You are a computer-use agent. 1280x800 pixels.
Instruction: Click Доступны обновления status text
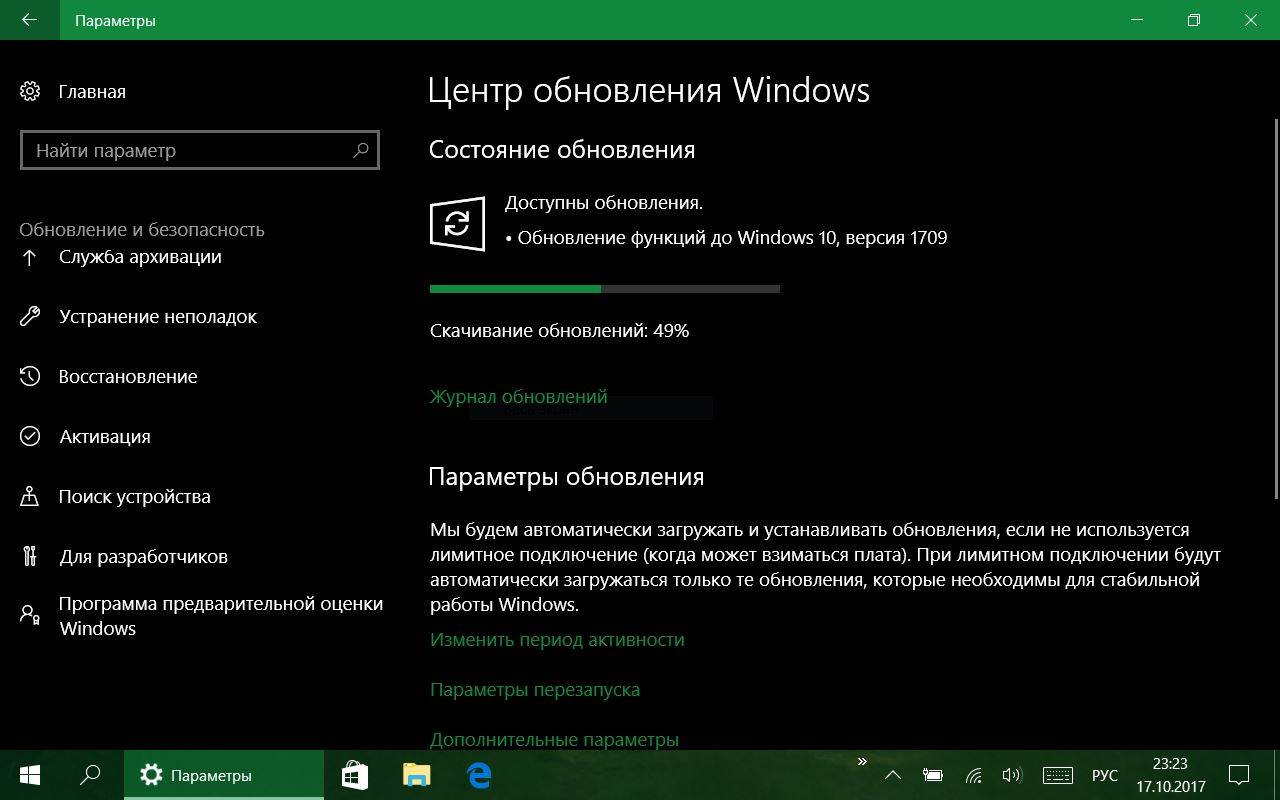604,203
